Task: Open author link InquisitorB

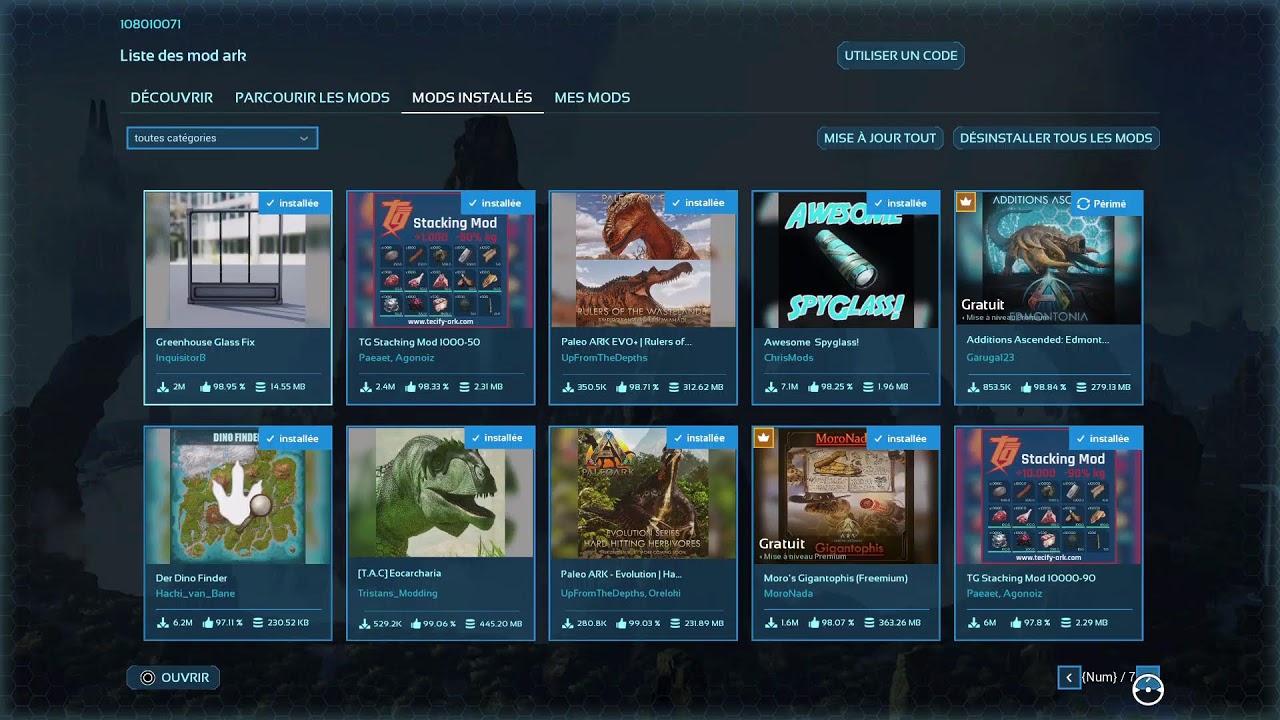Action: click(181, 358)
